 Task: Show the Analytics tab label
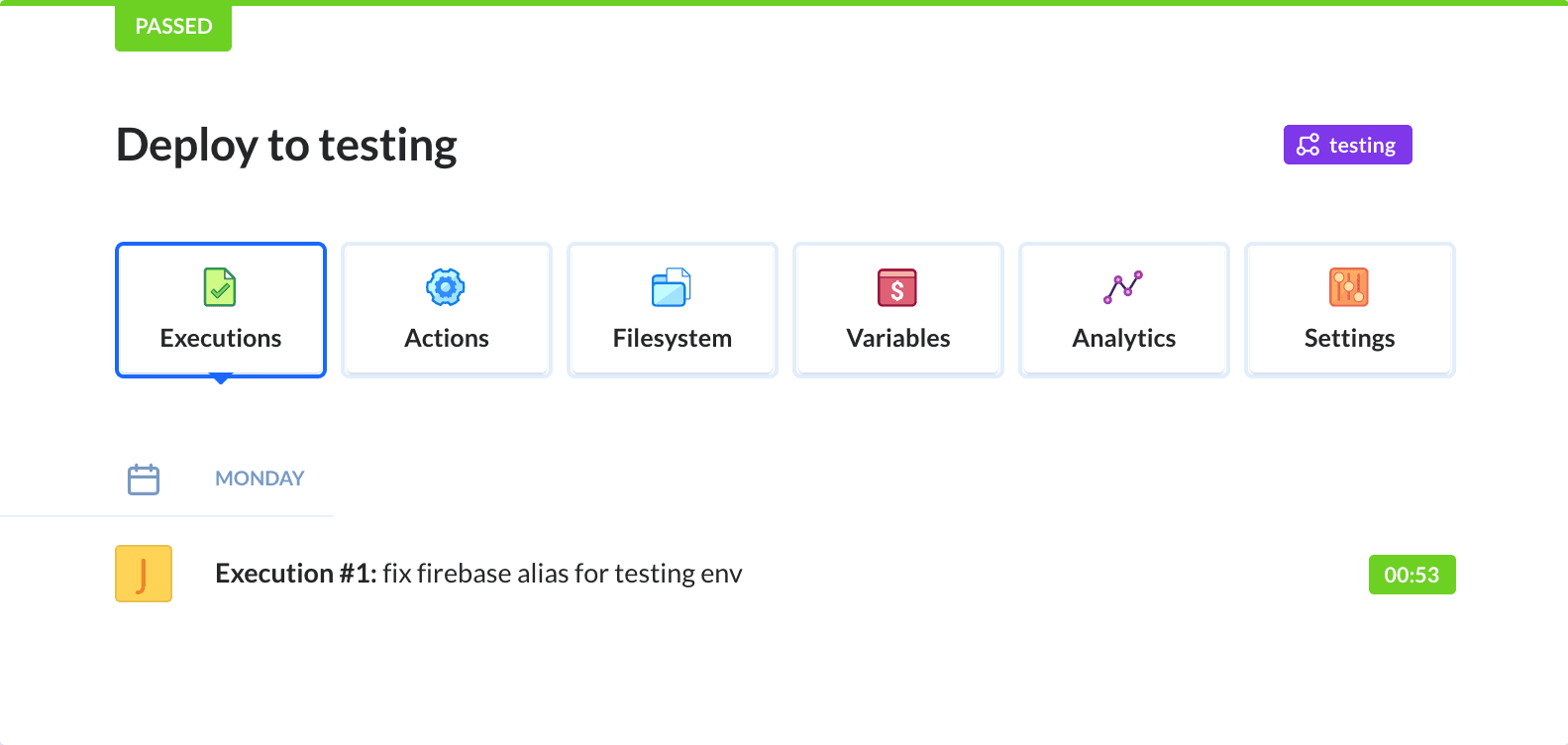click(1124, 339)
